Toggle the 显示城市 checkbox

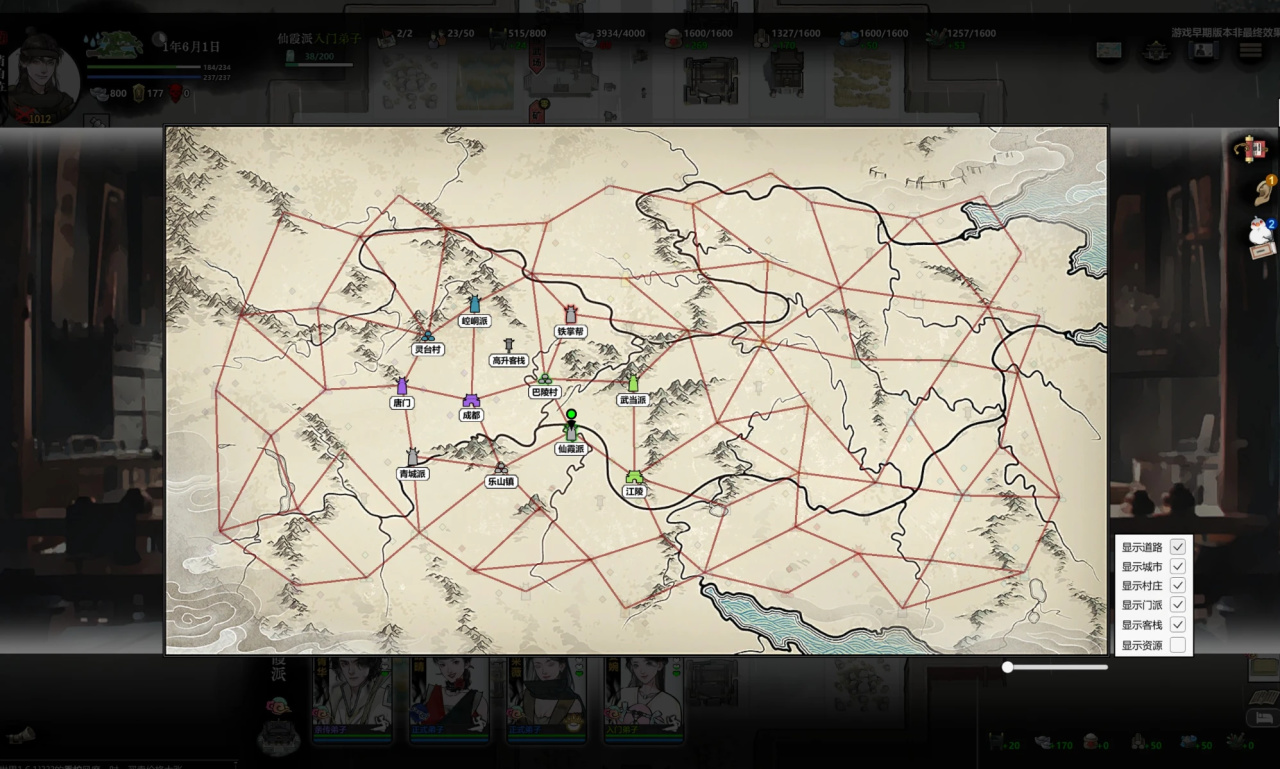pyautogui.click(x=1178, y=566)
